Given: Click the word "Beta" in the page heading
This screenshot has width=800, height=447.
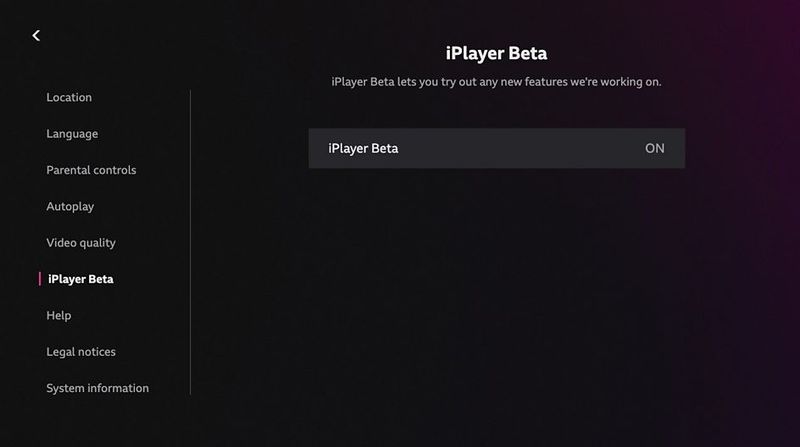Looking at the screenshot, I should (x=527, y=53).
